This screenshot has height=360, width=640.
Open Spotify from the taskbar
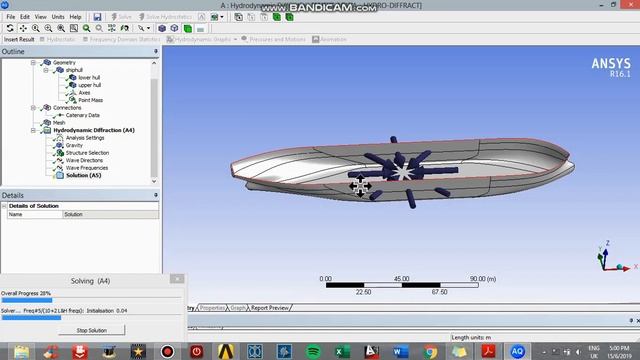point(313,351)
